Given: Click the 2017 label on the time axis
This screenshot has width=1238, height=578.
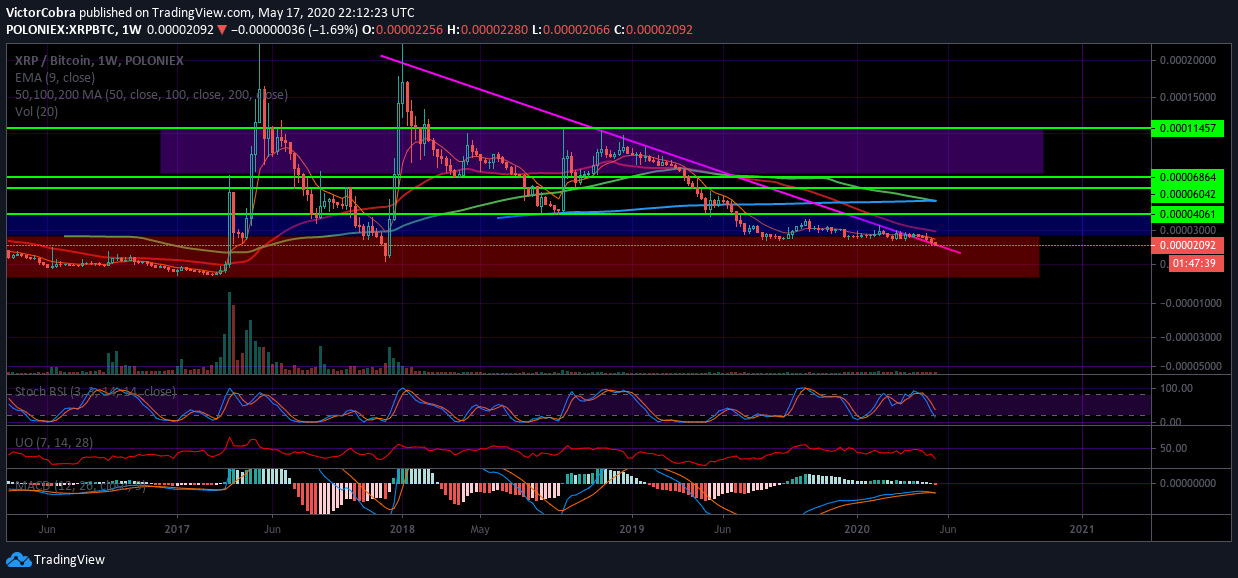Looking at the screenshot, I should click(177, 527).
